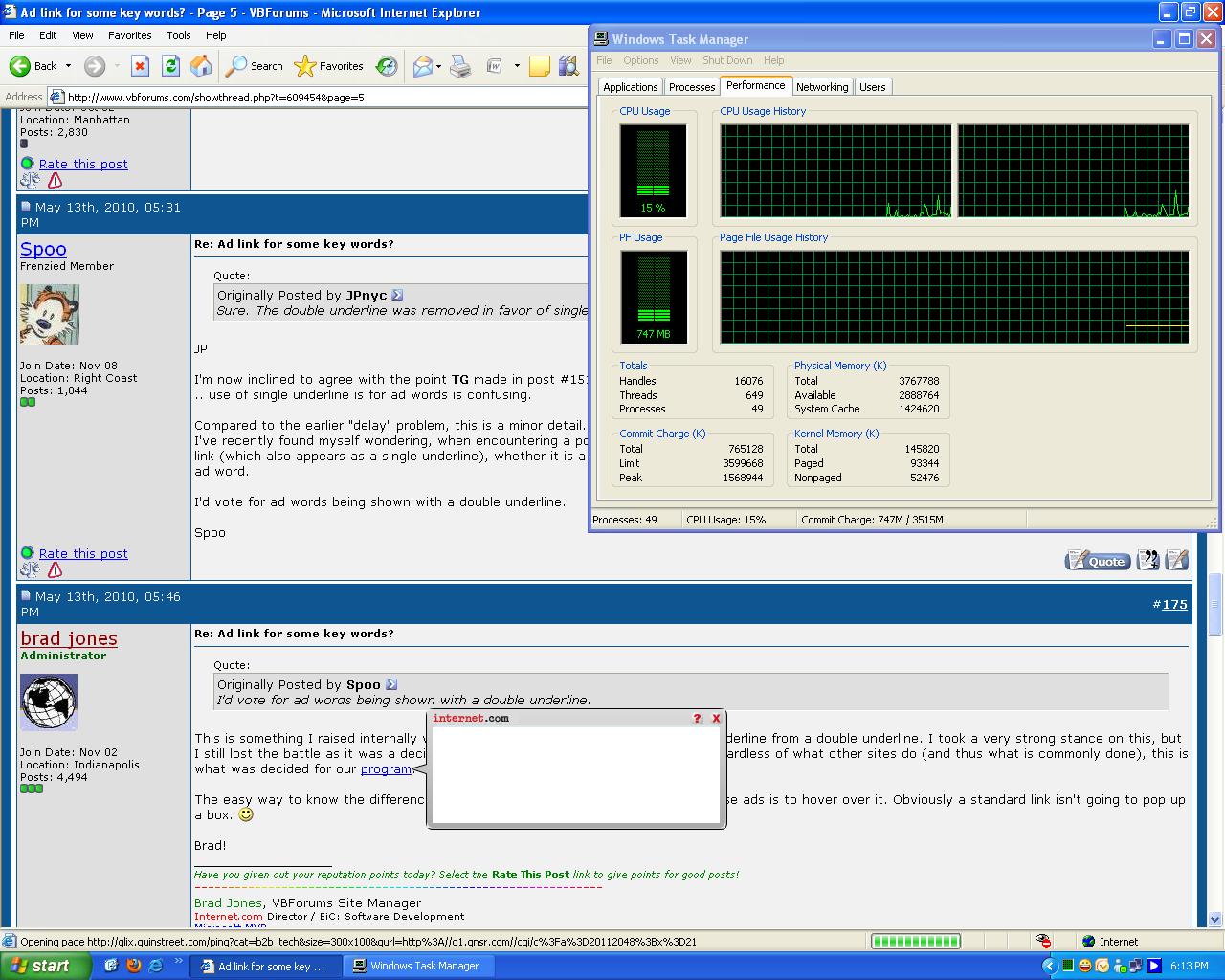This screenshot has height=980, width=1225.
Task: Open the Back button history dropdown
Action: tap(68, 66)
